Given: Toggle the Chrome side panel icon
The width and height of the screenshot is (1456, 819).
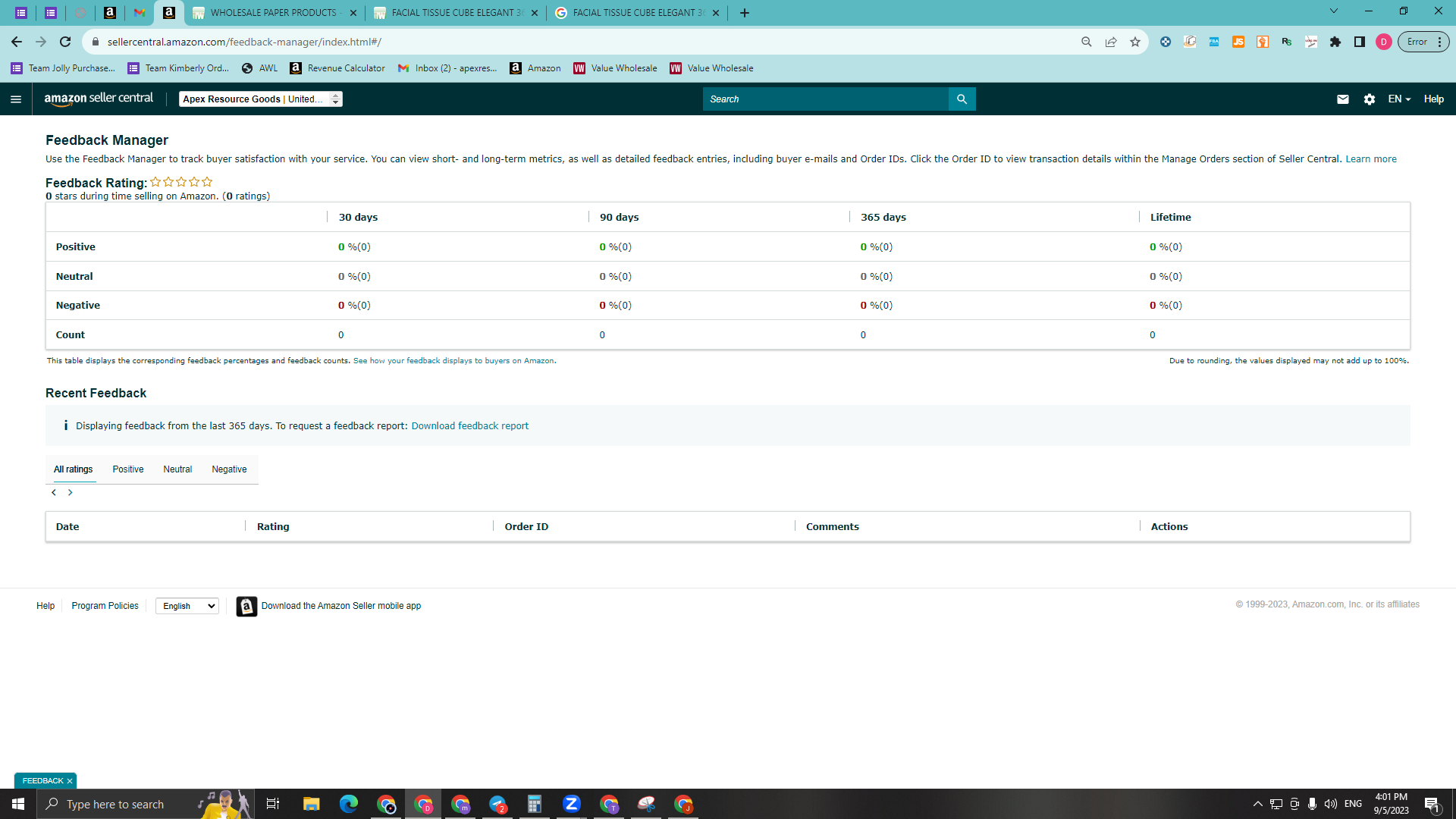Looking at the screenshot, I should (x=1360, y=42).
